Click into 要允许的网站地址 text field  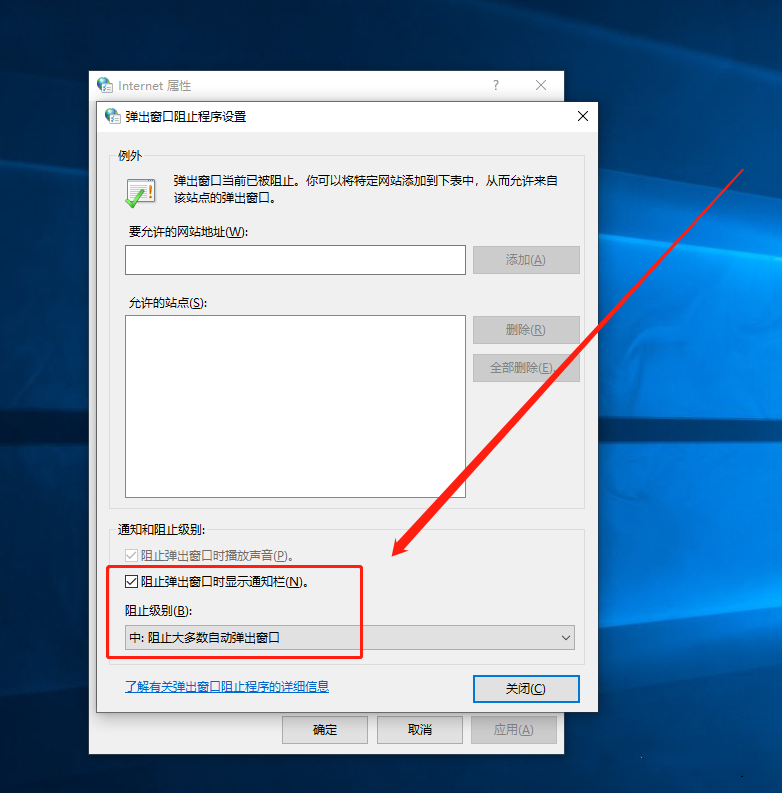pyautogui.click(x=295, y=260)
